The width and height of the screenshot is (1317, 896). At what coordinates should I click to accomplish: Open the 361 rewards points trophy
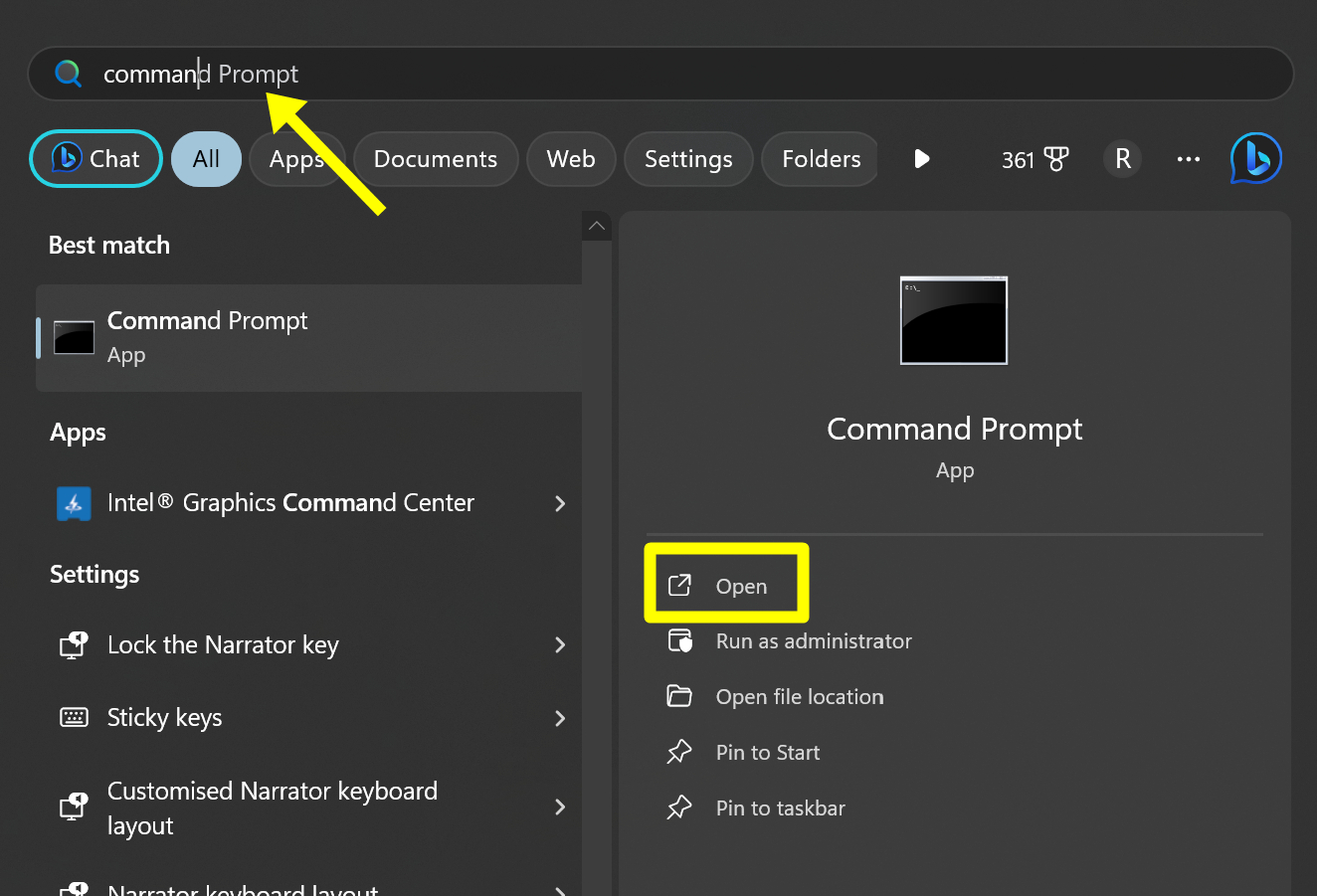pos(1035,159)
